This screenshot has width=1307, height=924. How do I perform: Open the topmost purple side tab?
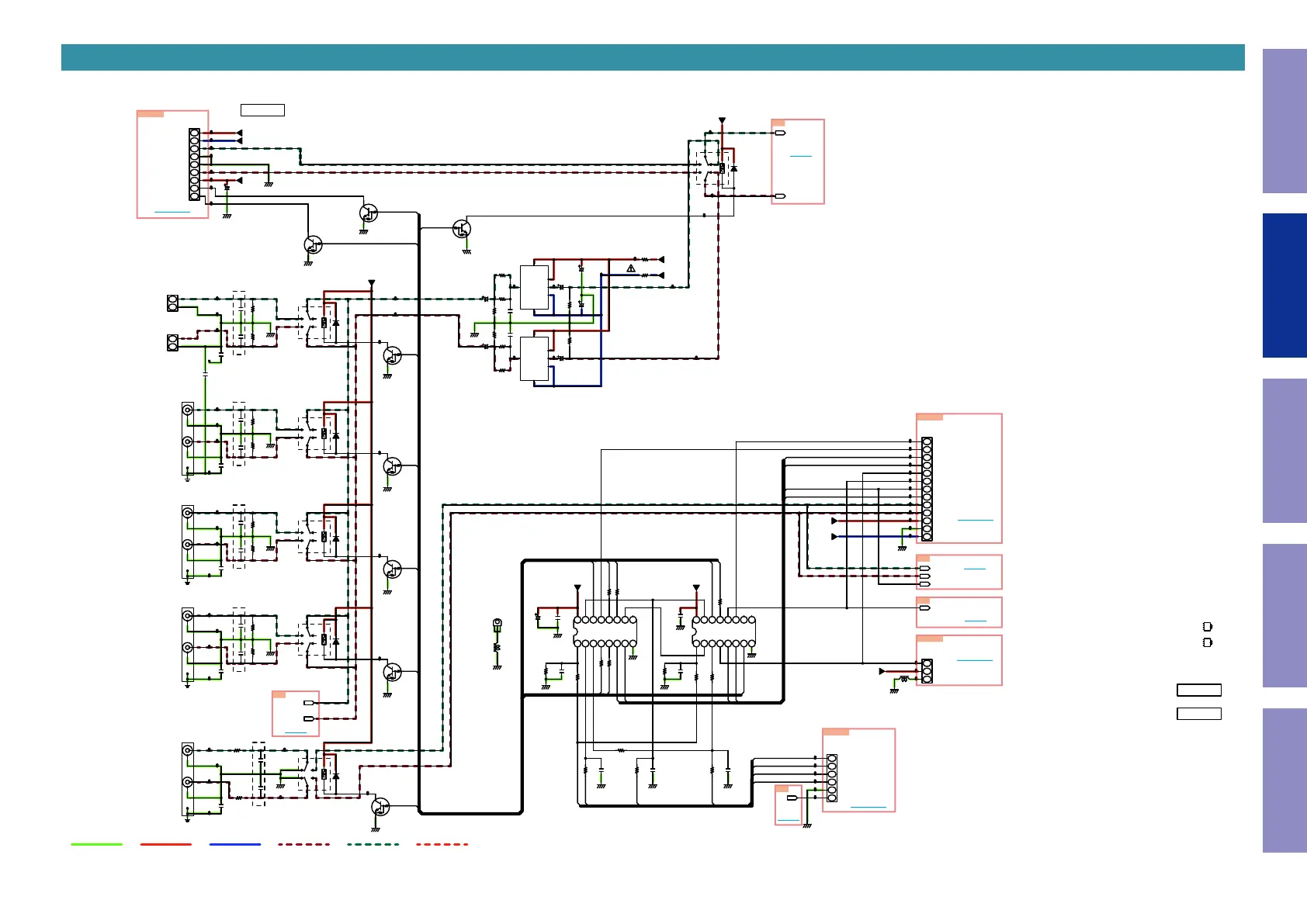1284,121
